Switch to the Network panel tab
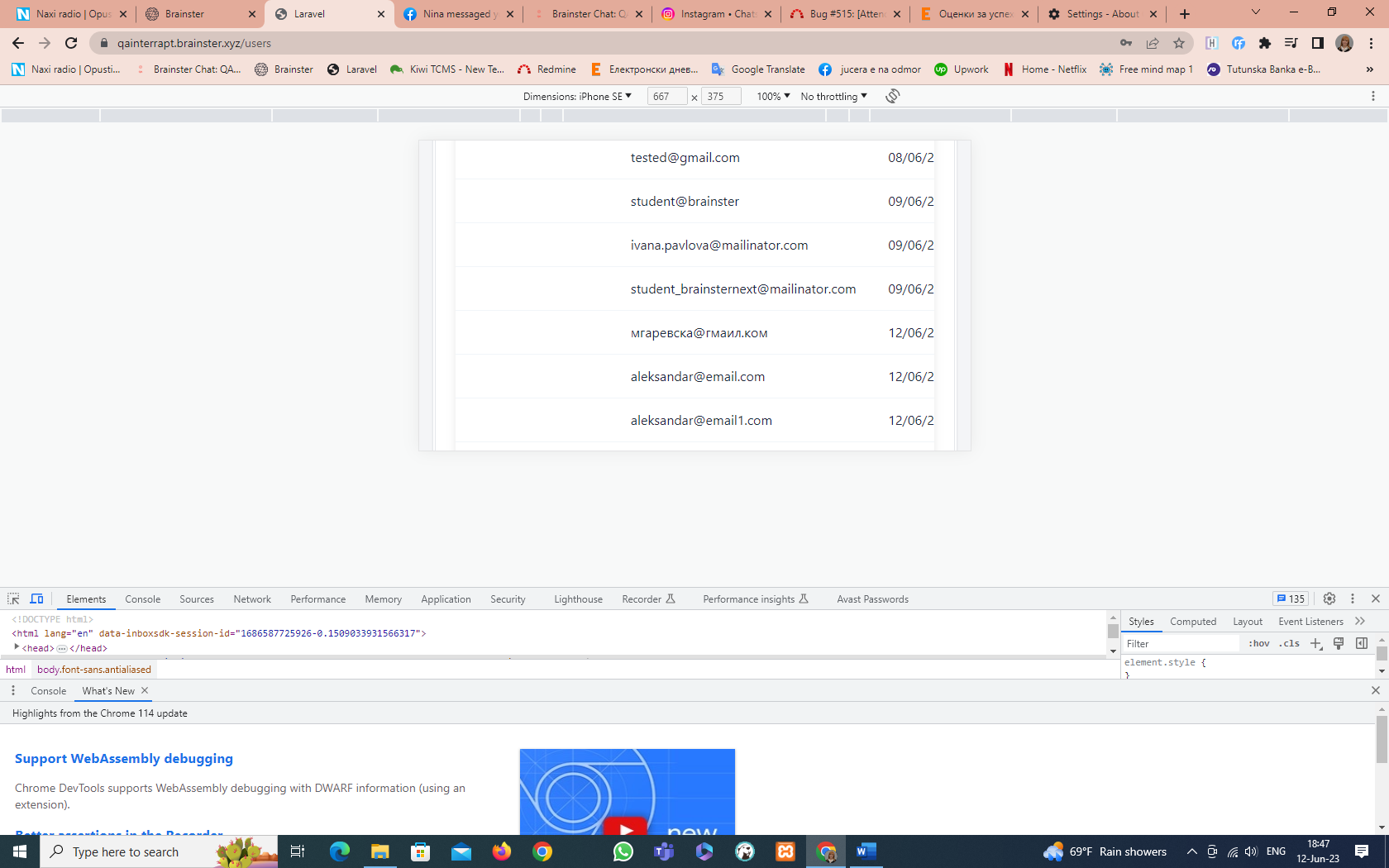 coord(252,599)
